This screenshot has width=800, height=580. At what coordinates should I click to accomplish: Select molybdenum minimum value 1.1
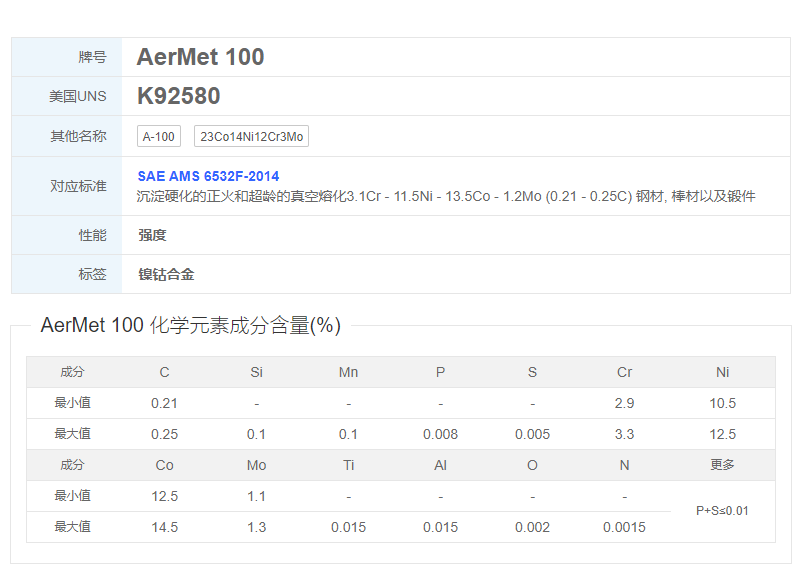[257, 496]
